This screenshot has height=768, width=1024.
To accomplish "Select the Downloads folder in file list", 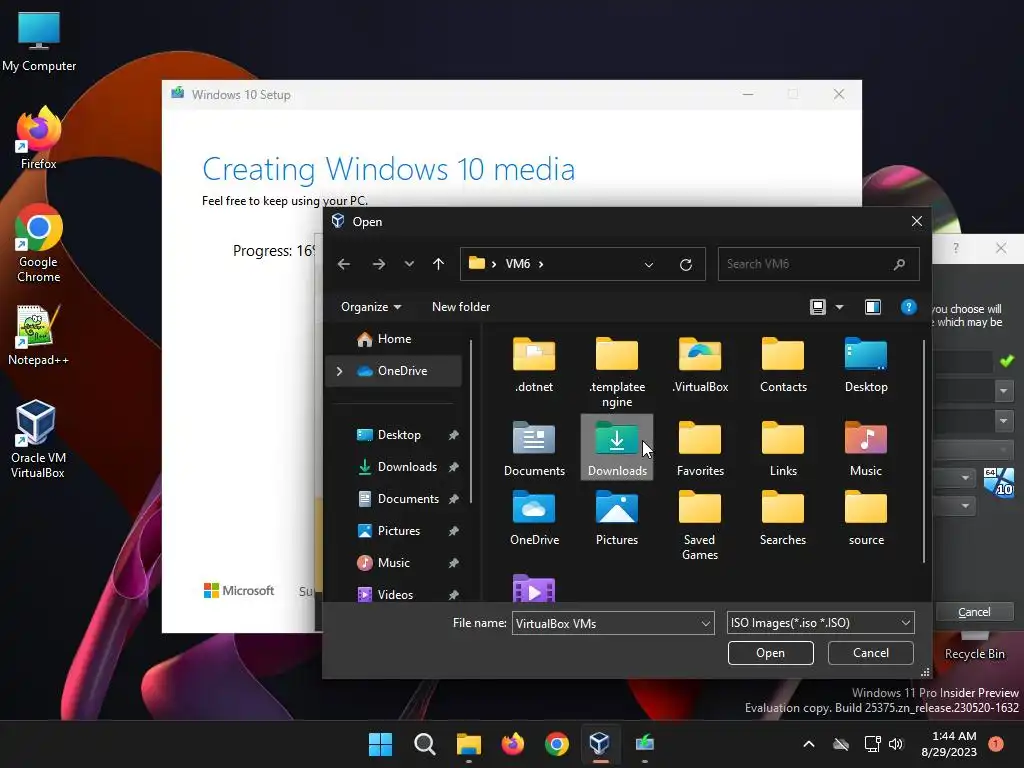I will click(616, 448).
